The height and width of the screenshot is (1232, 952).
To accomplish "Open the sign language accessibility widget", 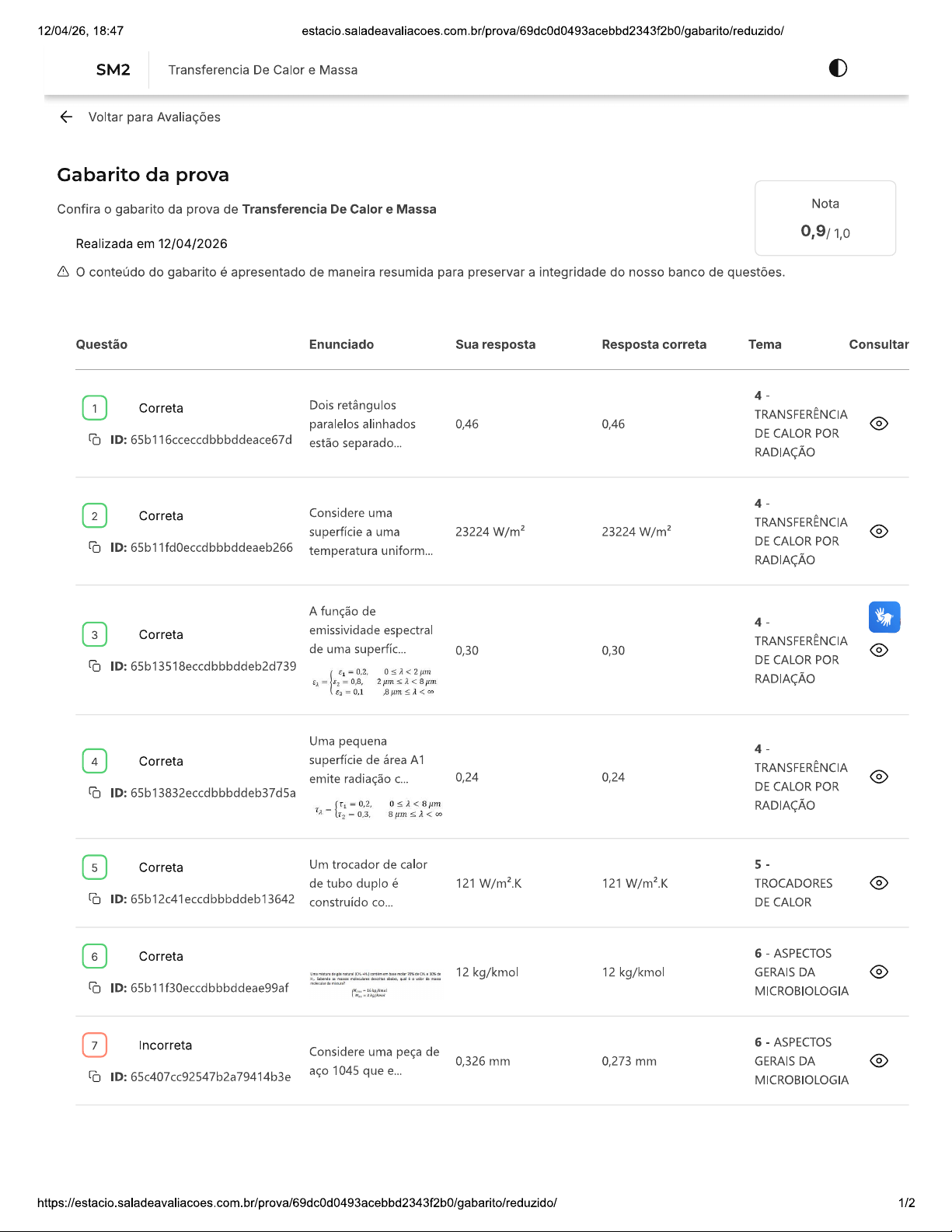I will tap(884, 617).
